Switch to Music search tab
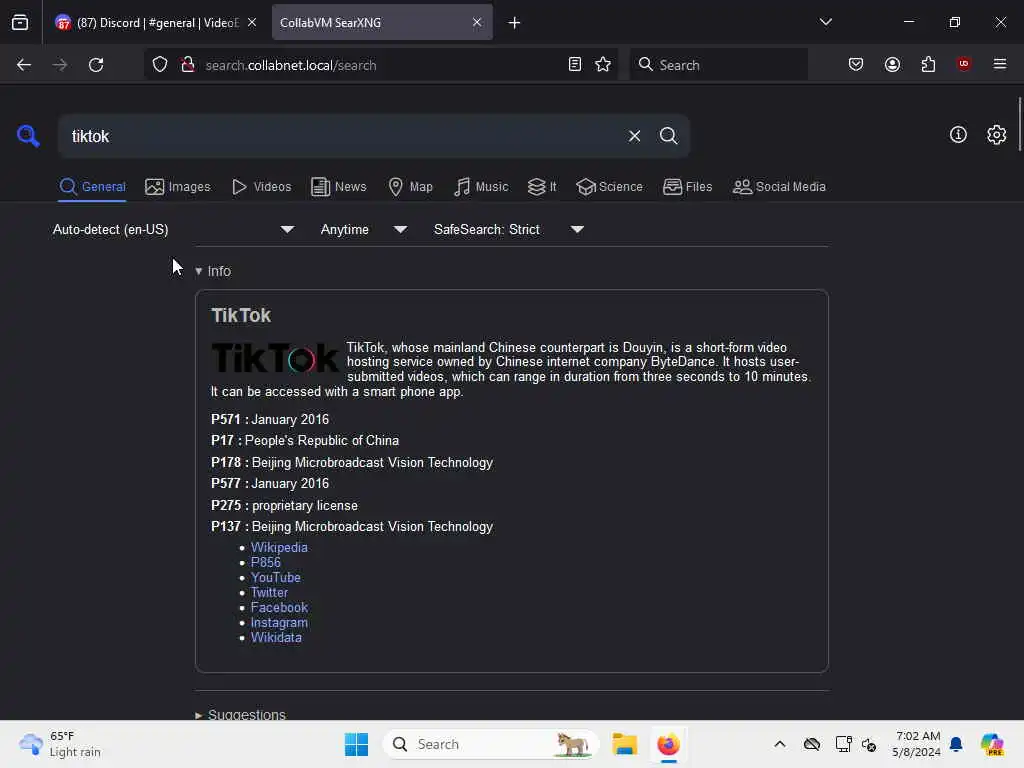The width and height of the screenshot is (1024, 768). [481, 187]
